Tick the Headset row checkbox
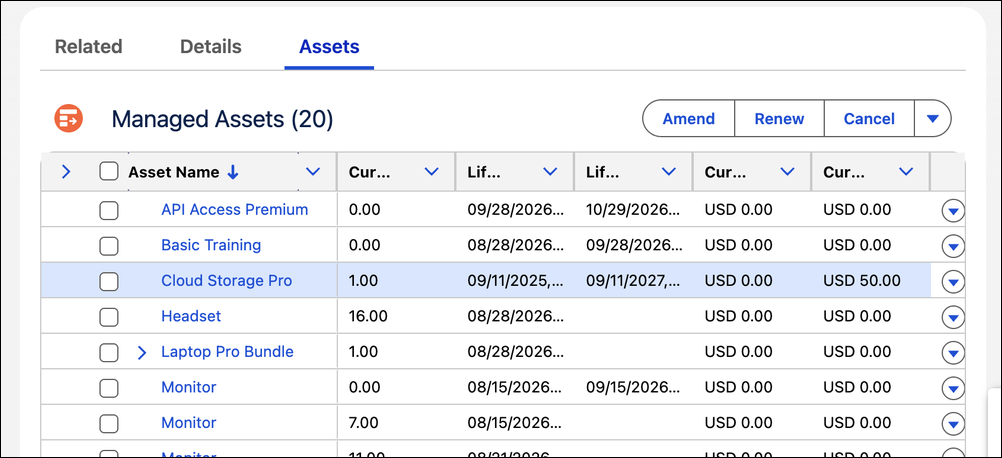The height and width of the screenshot is (458, 1002). click(x=109, y=316)
